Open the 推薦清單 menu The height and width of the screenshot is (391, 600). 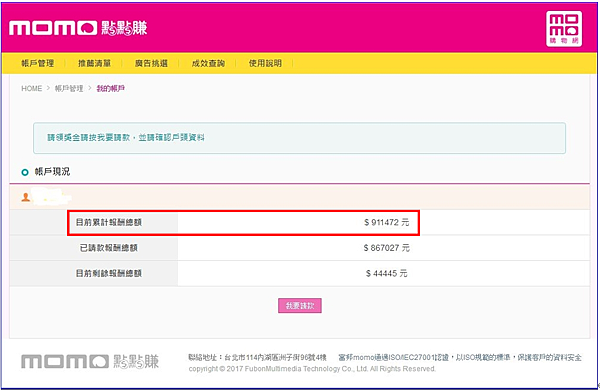click(x=95, y=63)
